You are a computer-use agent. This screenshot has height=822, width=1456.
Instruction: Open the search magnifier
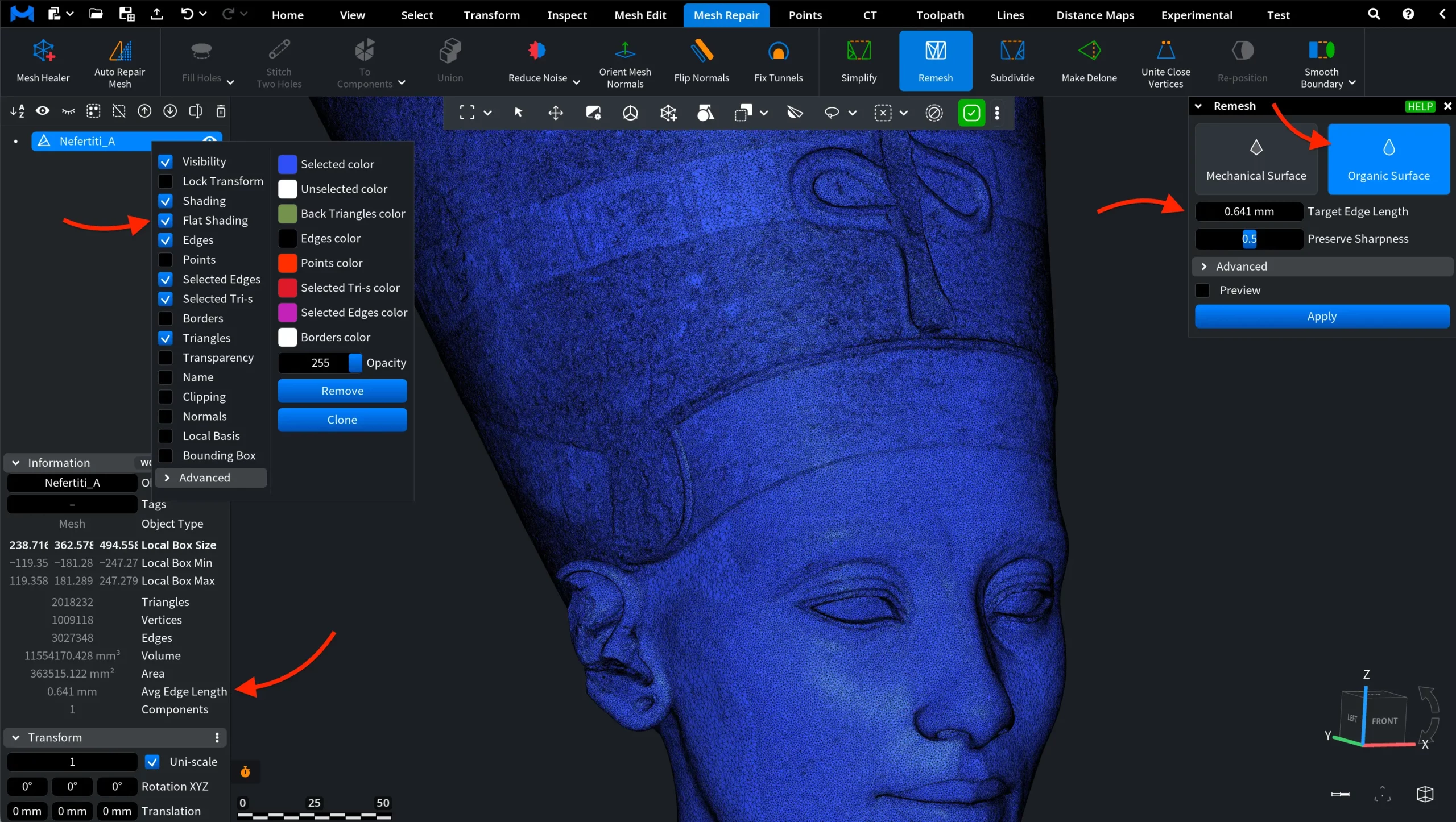[1374, 14]
